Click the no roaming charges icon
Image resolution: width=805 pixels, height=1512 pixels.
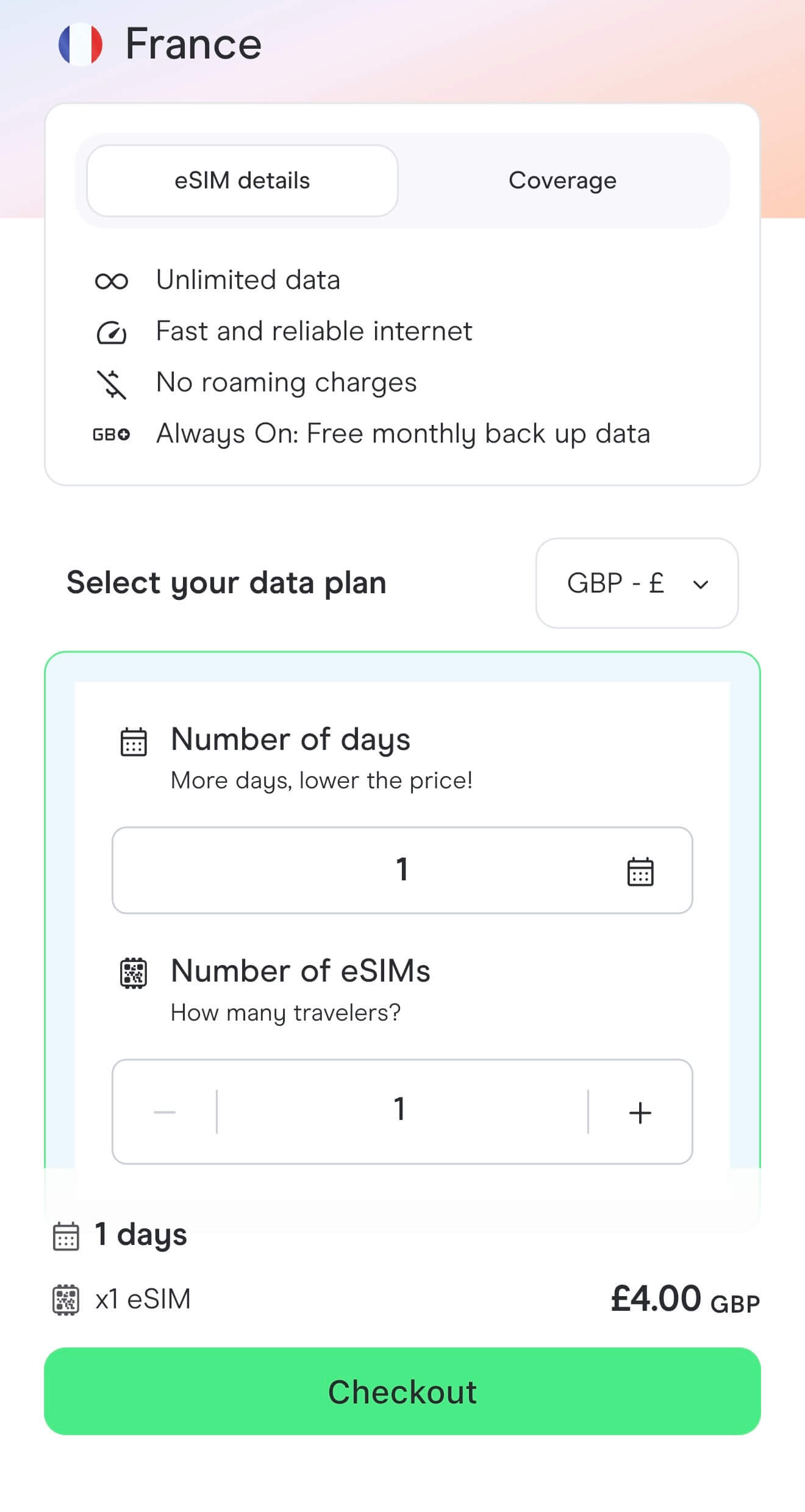click(x=112, y=384)
